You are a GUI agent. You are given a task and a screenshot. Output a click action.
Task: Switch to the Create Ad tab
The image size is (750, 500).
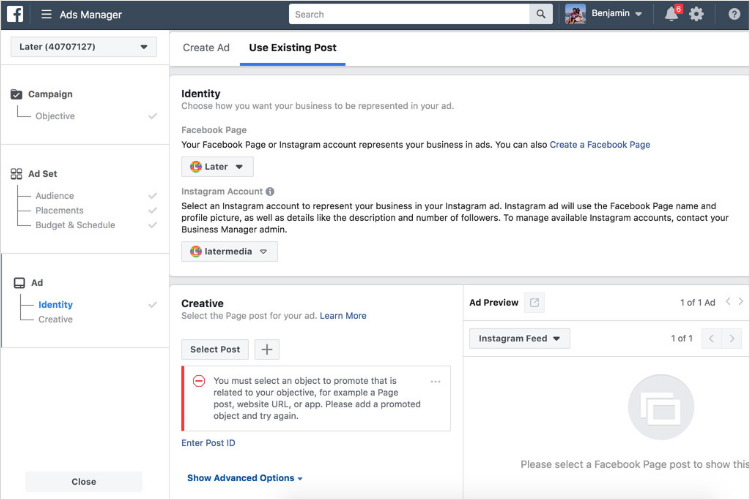point(206,47)
